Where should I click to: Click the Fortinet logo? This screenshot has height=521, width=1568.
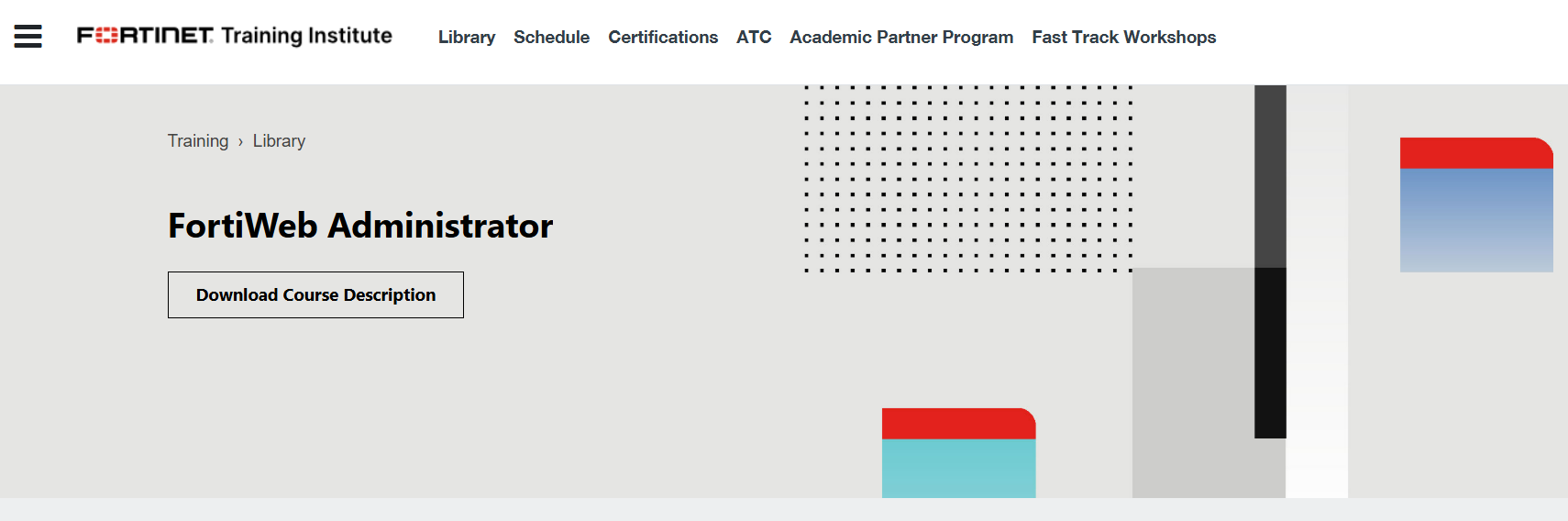145,36
